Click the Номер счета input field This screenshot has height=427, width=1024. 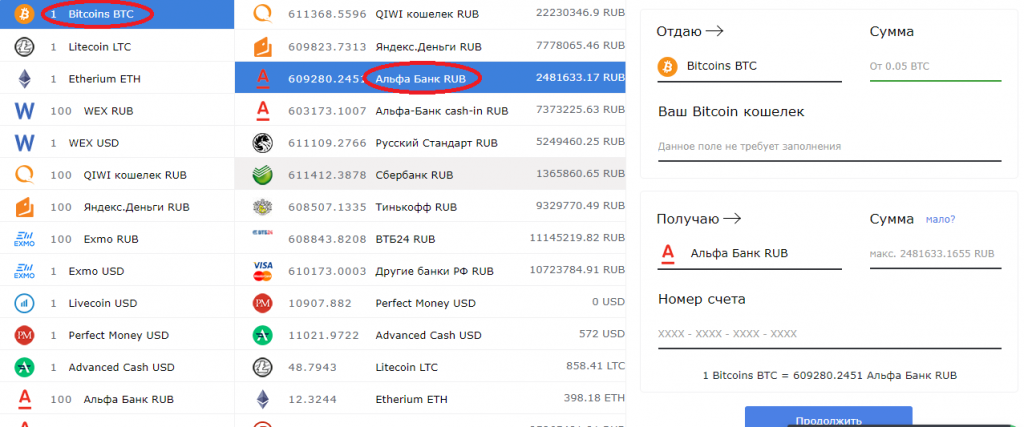[x=828, y=334]
